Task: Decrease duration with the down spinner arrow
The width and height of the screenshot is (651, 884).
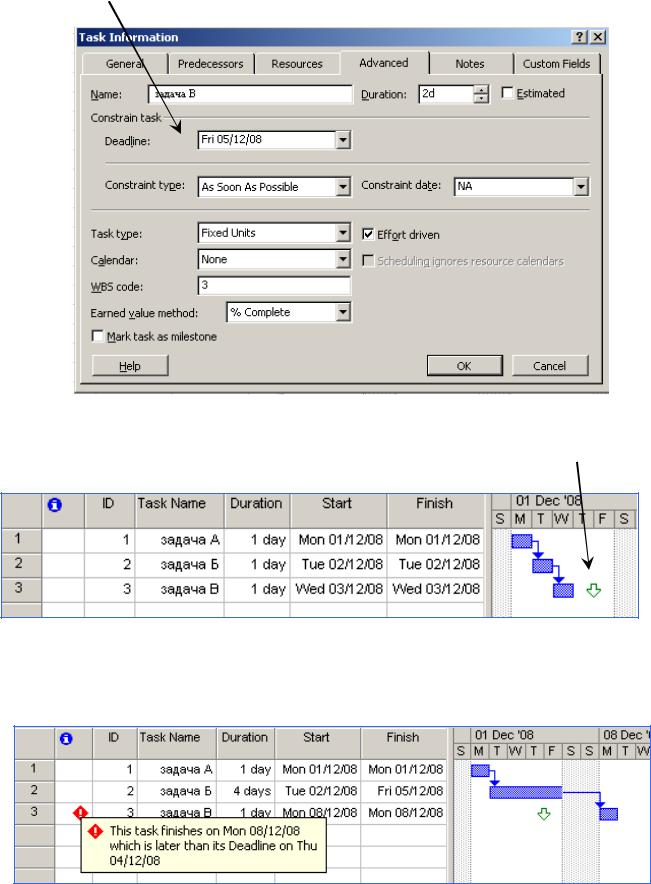Action: click(x=481, y=99)
